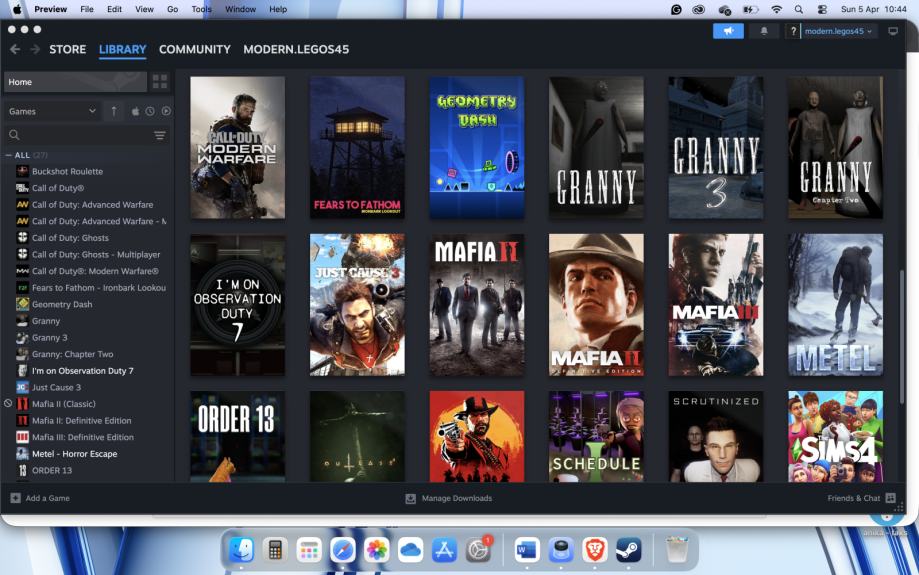Screen dimensions: 919x575
Task: Open Photos from the Dock
Action: click(376, 550)
